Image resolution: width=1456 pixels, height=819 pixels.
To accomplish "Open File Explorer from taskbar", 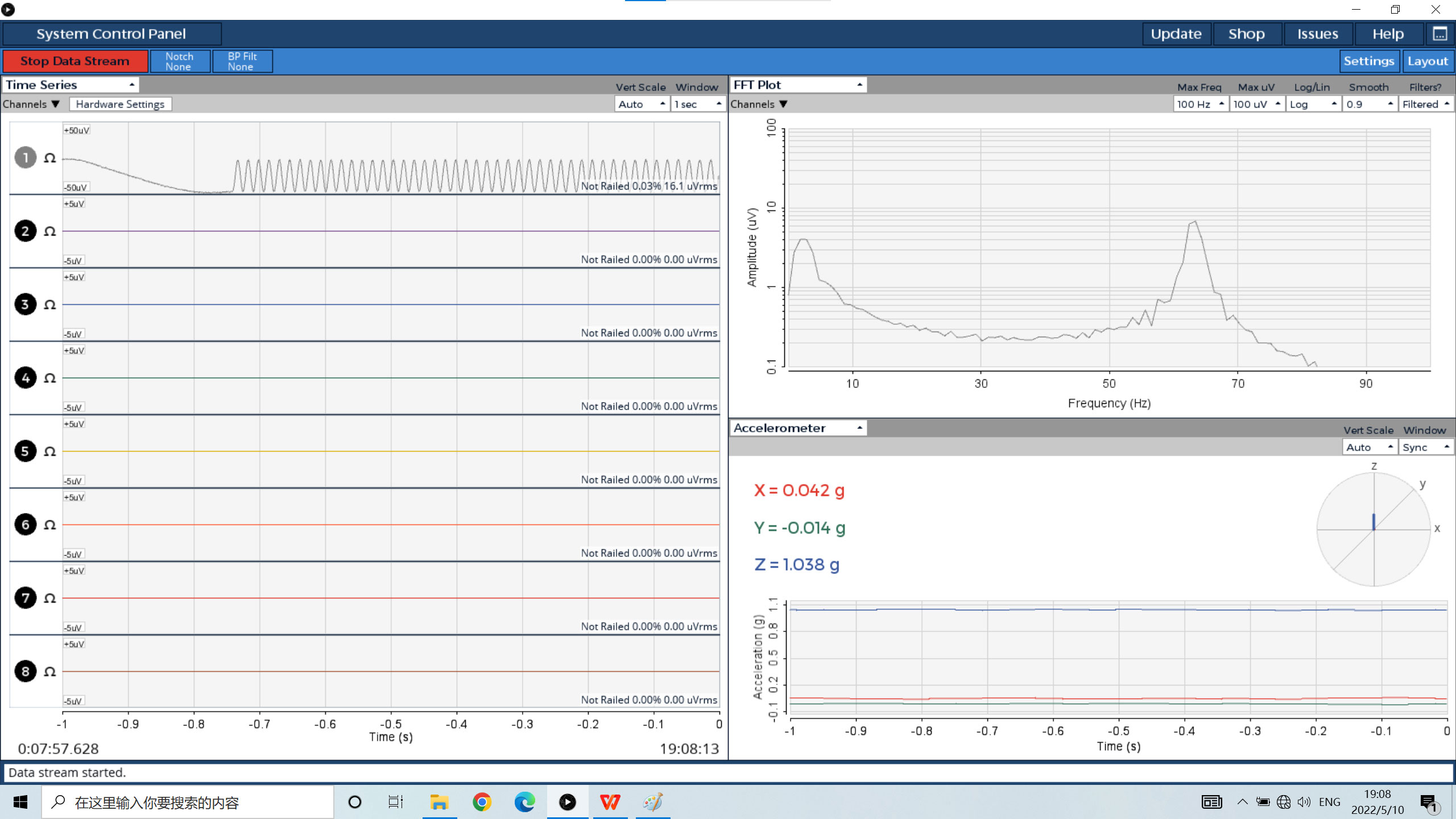I will tap(439, 803).
